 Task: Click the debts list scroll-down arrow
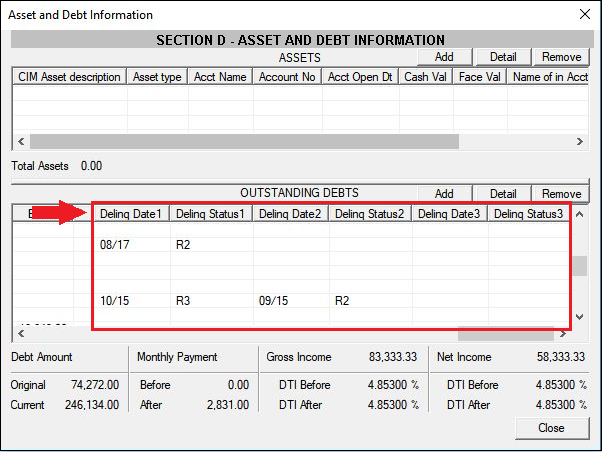579,316
